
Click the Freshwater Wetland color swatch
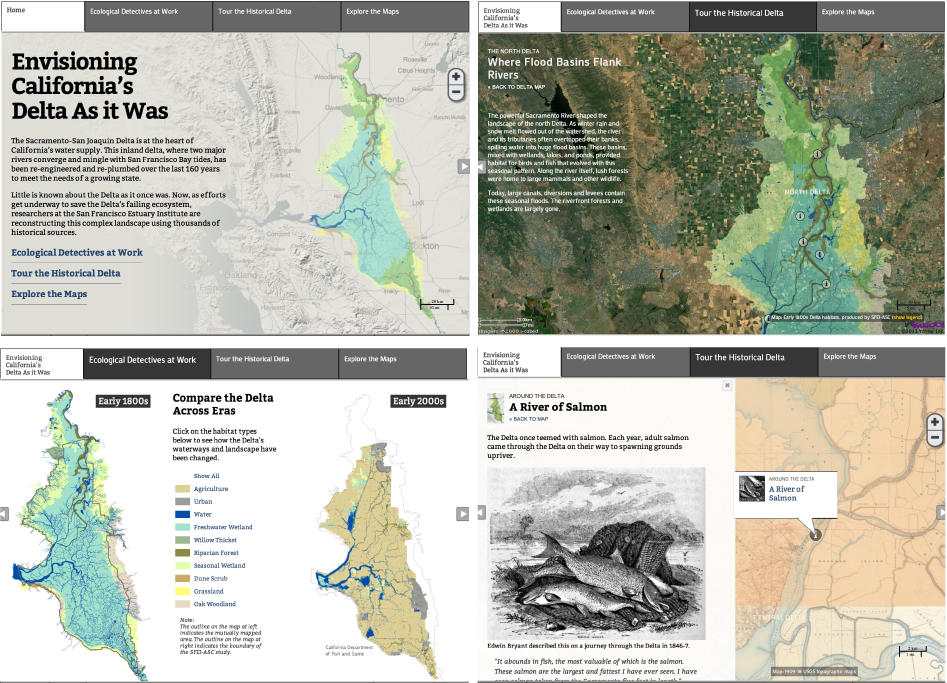tap(182, 527)
